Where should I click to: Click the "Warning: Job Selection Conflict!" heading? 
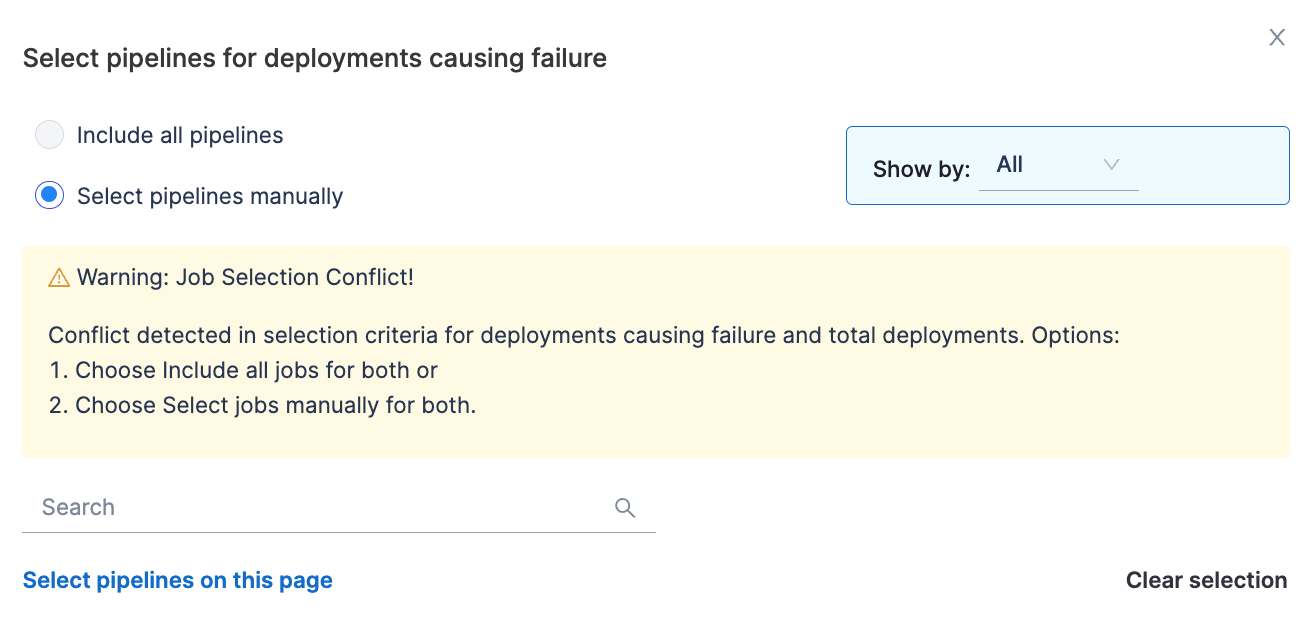(245, 278)
